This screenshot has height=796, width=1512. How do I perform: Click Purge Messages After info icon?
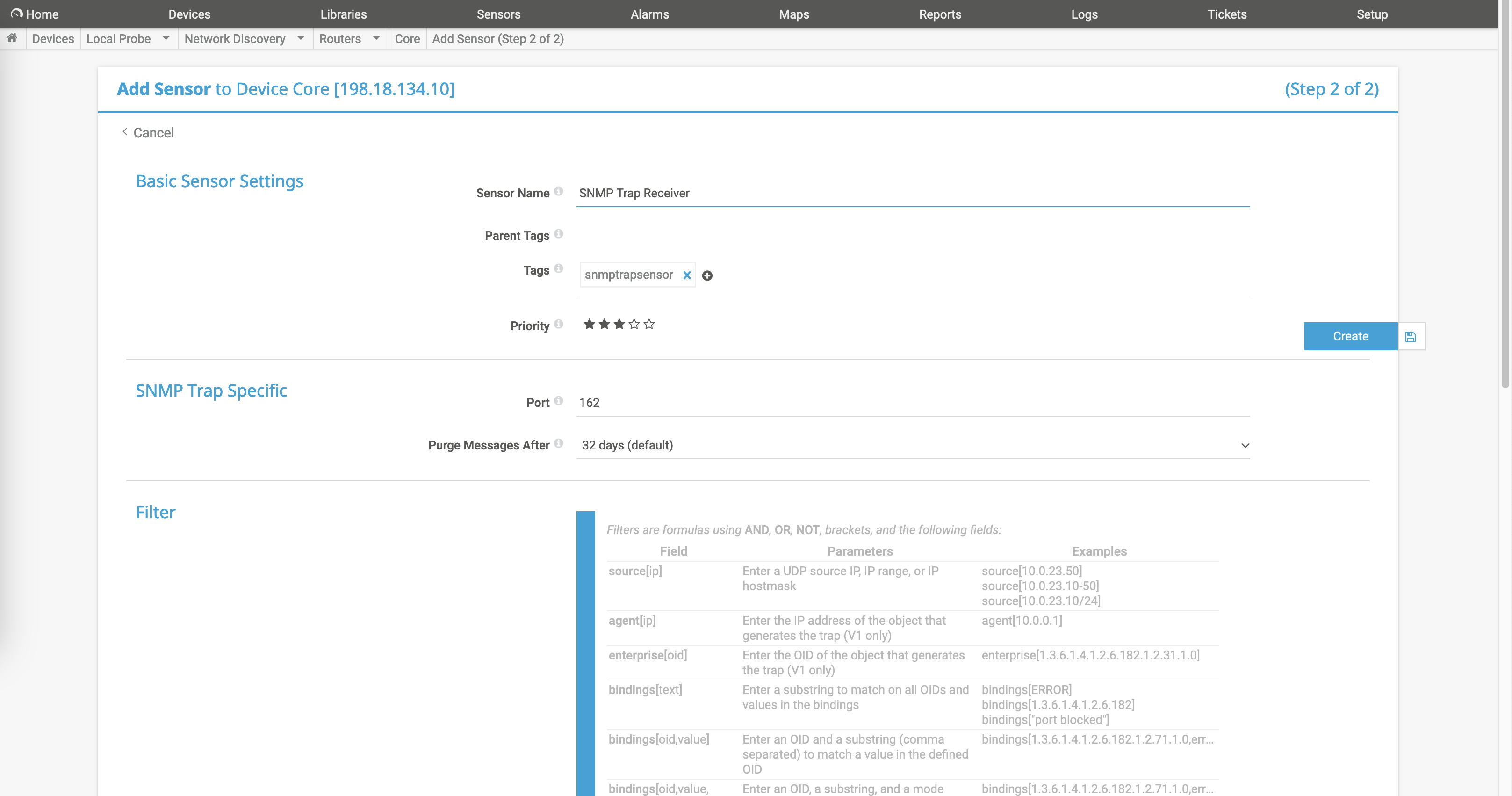[x=559, y=443]
